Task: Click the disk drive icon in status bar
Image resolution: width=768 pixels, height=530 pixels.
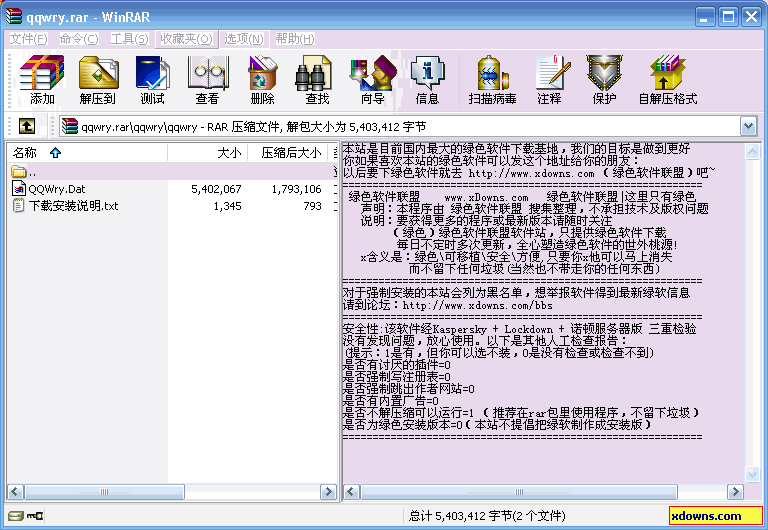Action: click(x=16, y=516)
